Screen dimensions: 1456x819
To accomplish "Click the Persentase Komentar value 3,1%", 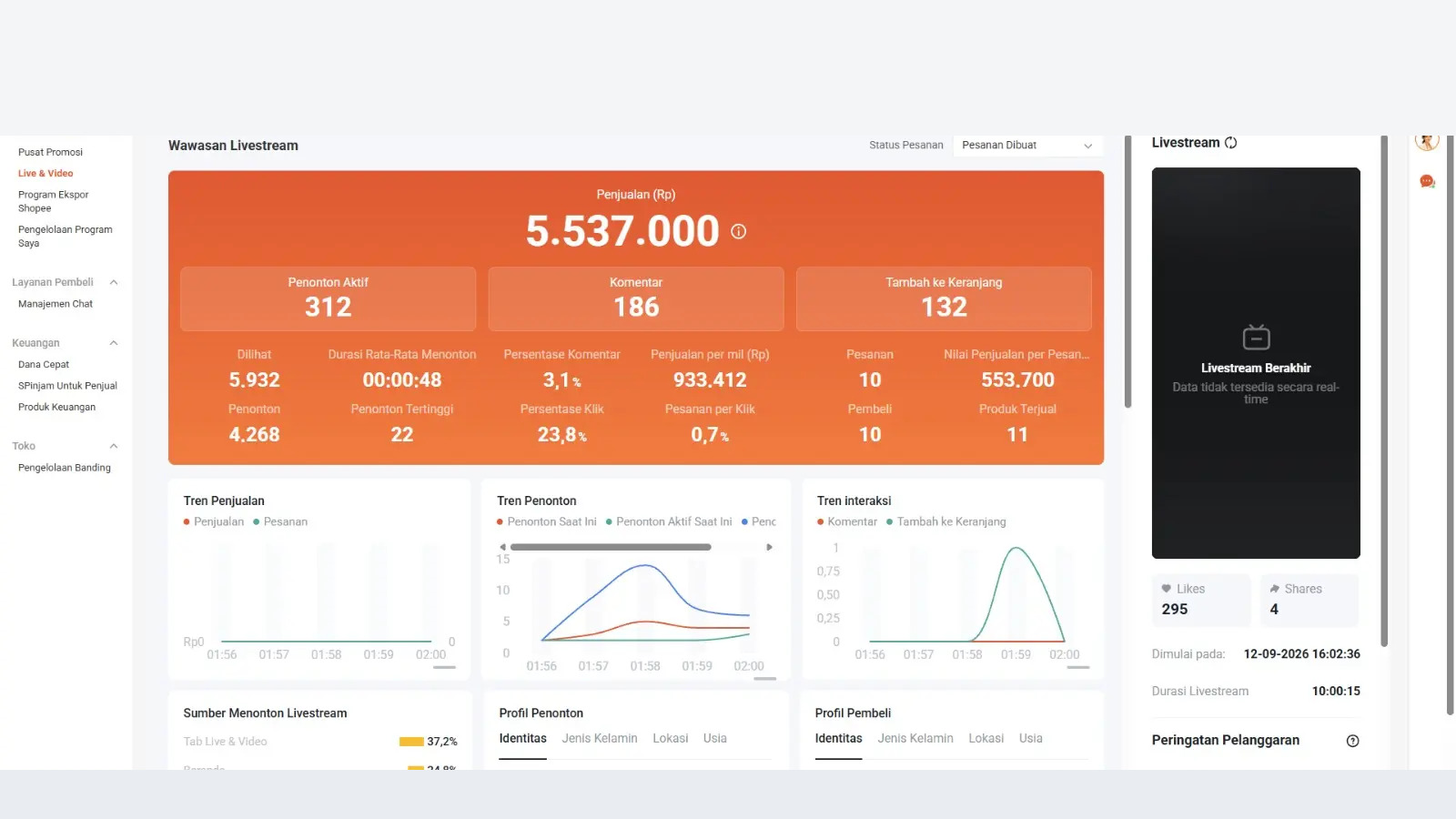I will pyautogui.click(x=561, y=380).
